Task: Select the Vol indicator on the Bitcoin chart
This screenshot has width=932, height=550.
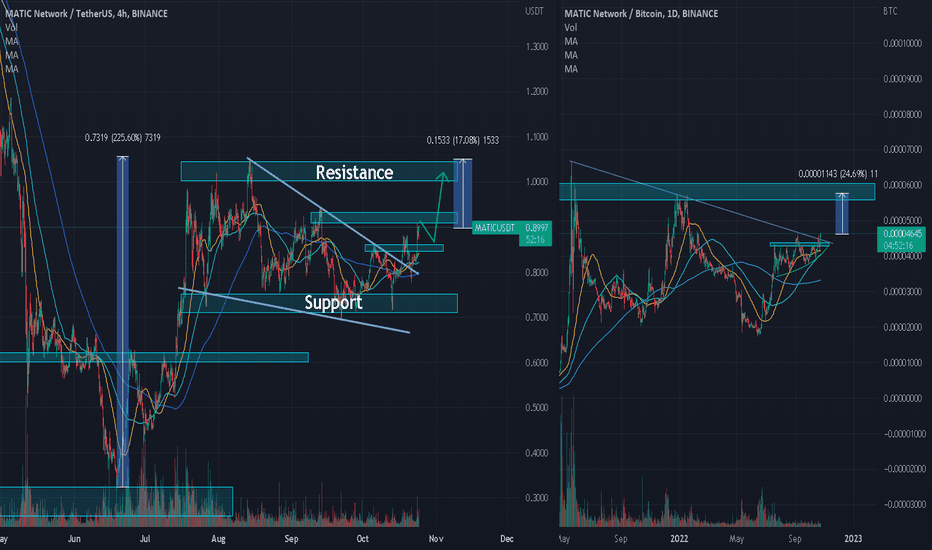Action: [571, 27]
